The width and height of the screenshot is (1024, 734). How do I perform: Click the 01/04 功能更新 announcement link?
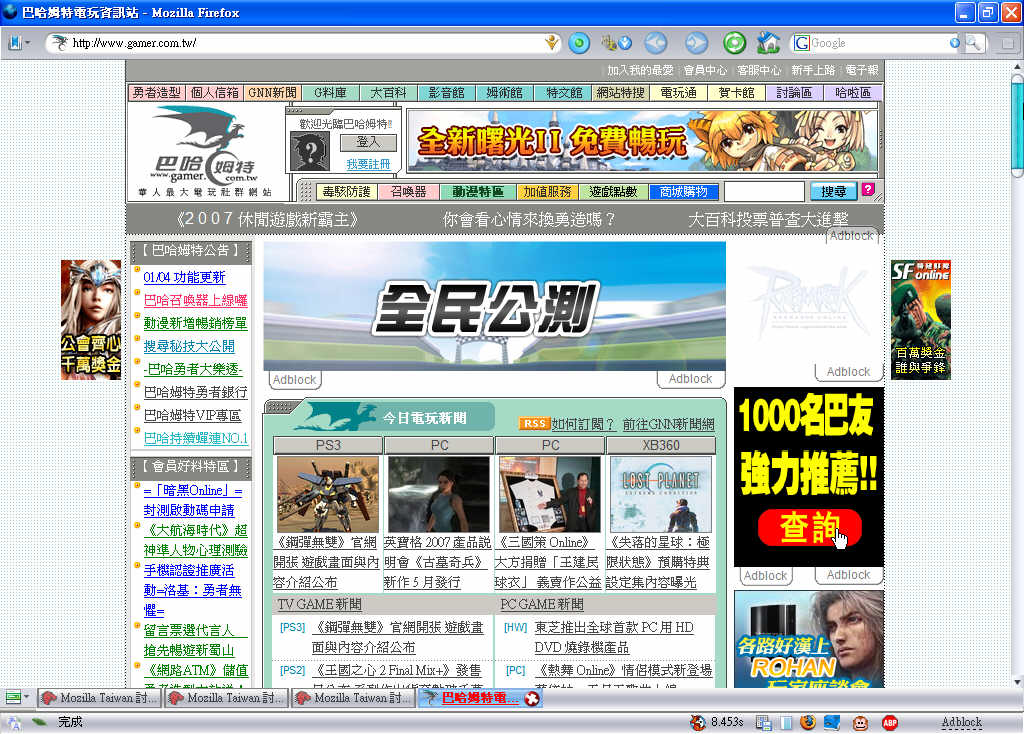click(184, 278)
